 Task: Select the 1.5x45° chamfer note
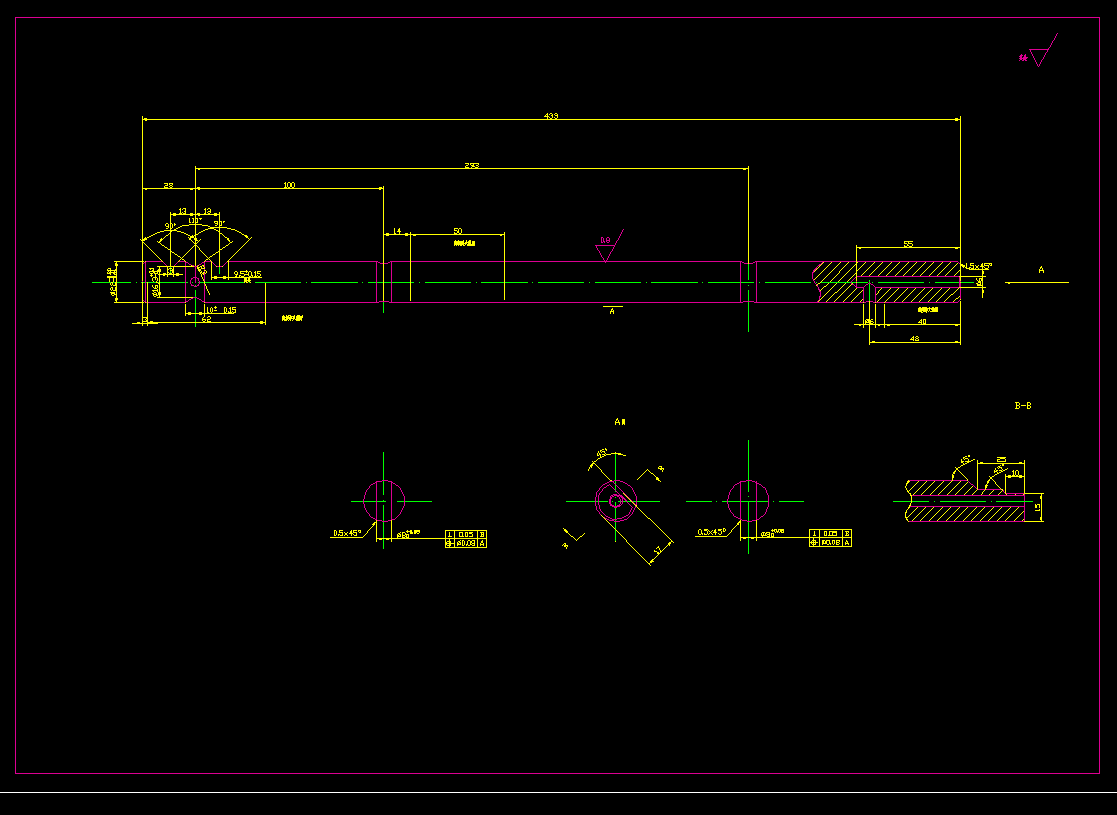[x=978, y=266]
